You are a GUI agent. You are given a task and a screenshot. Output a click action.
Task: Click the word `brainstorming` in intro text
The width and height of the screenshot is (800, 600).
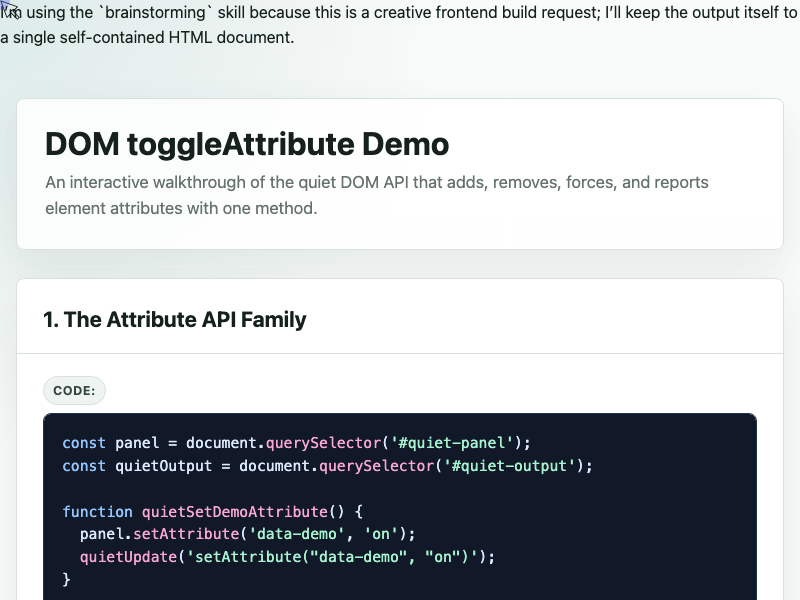click(x=155, y=12)
